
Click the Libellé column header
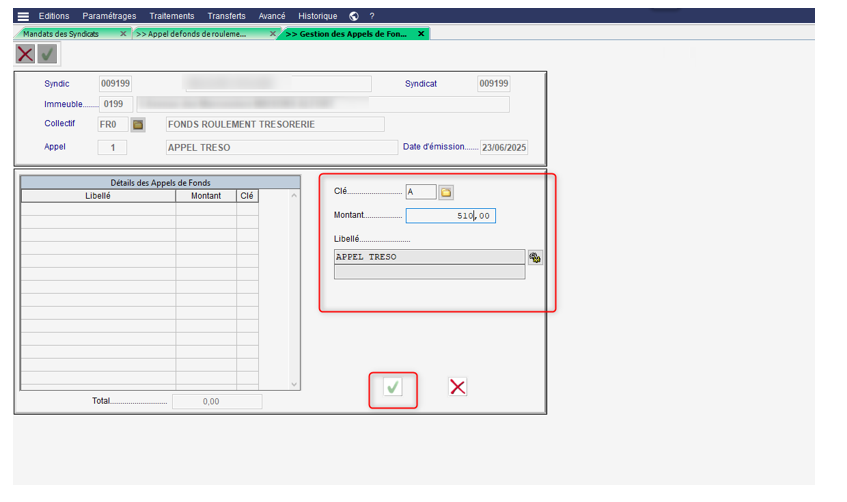98,196
